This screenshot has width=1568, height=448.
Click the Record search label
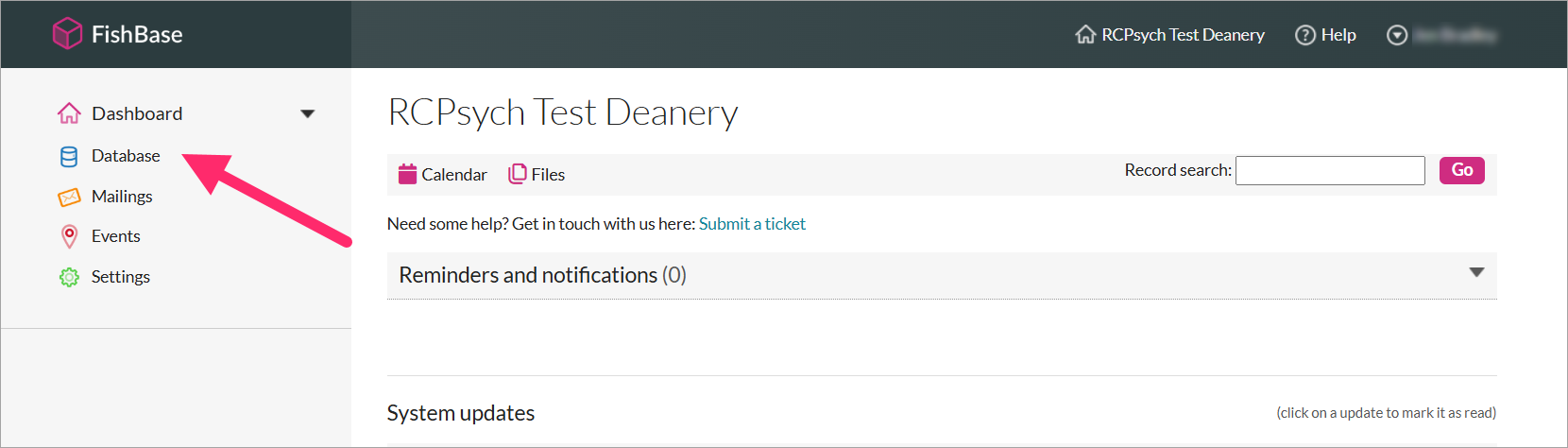(x=1178, y=170)
